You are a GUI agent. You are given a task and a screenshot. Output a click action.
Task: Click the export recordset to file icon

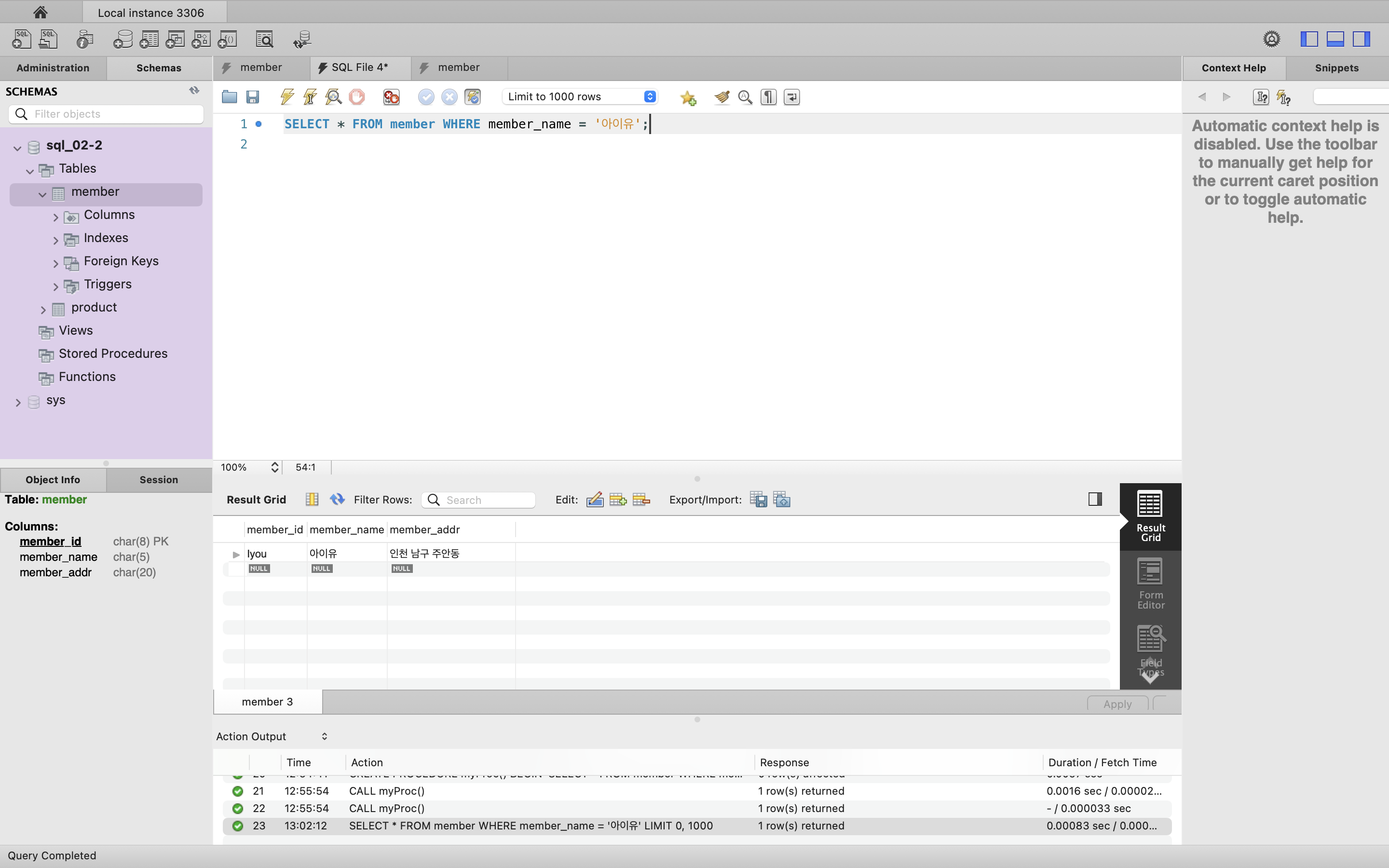coord(758,500)
